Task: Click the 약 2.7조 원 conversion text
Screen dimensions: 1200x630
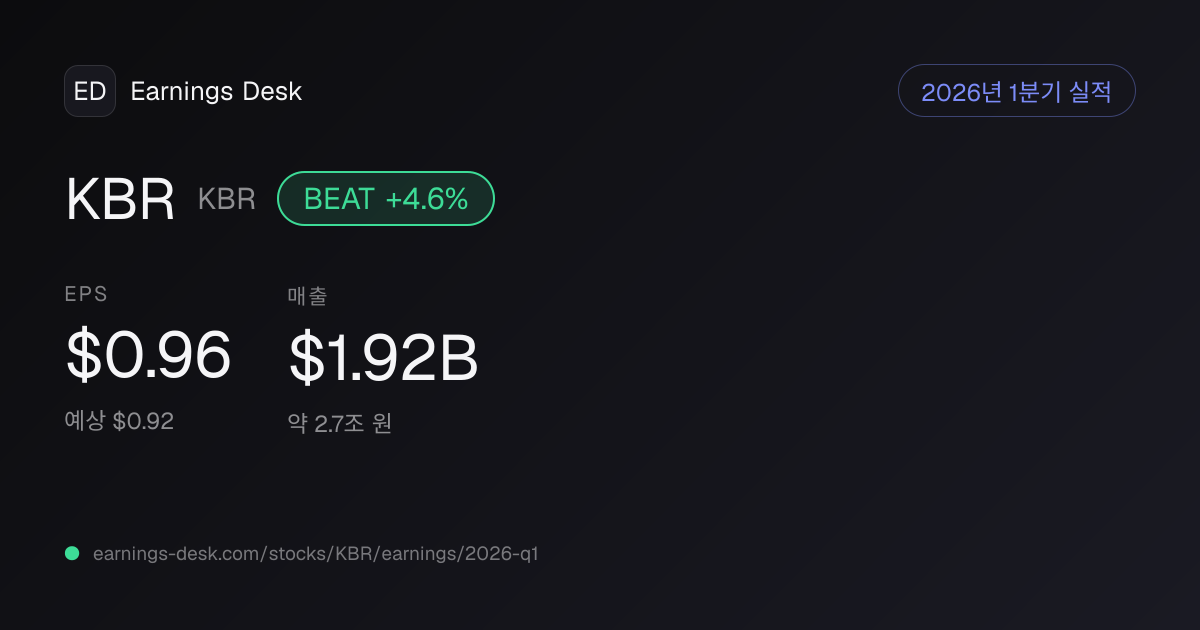Action: [339, 423]
